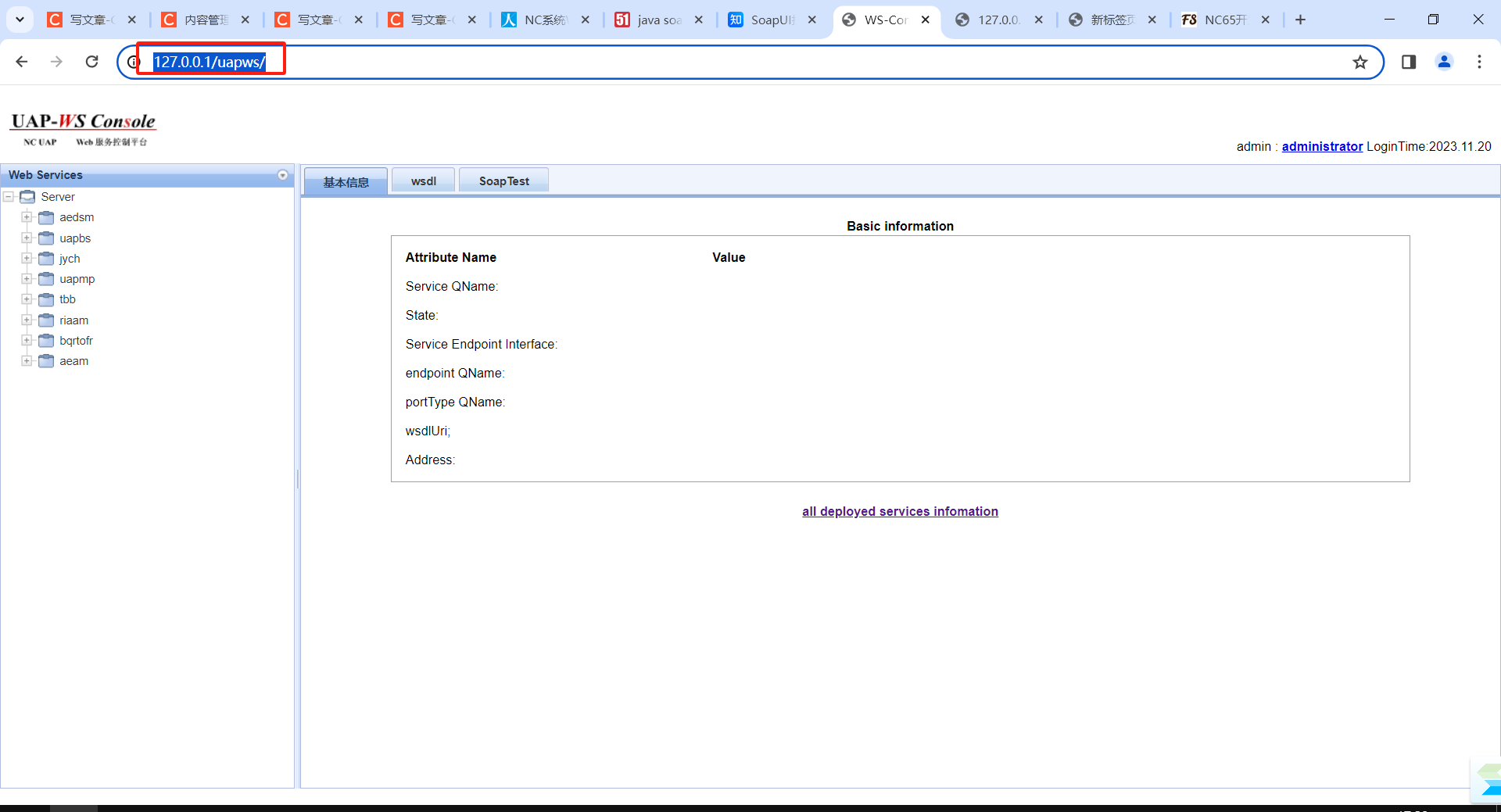The height and width of the screenshot is (812, 1501).
Task: Expand the uapmp folder
Action: tap(27, 279)
